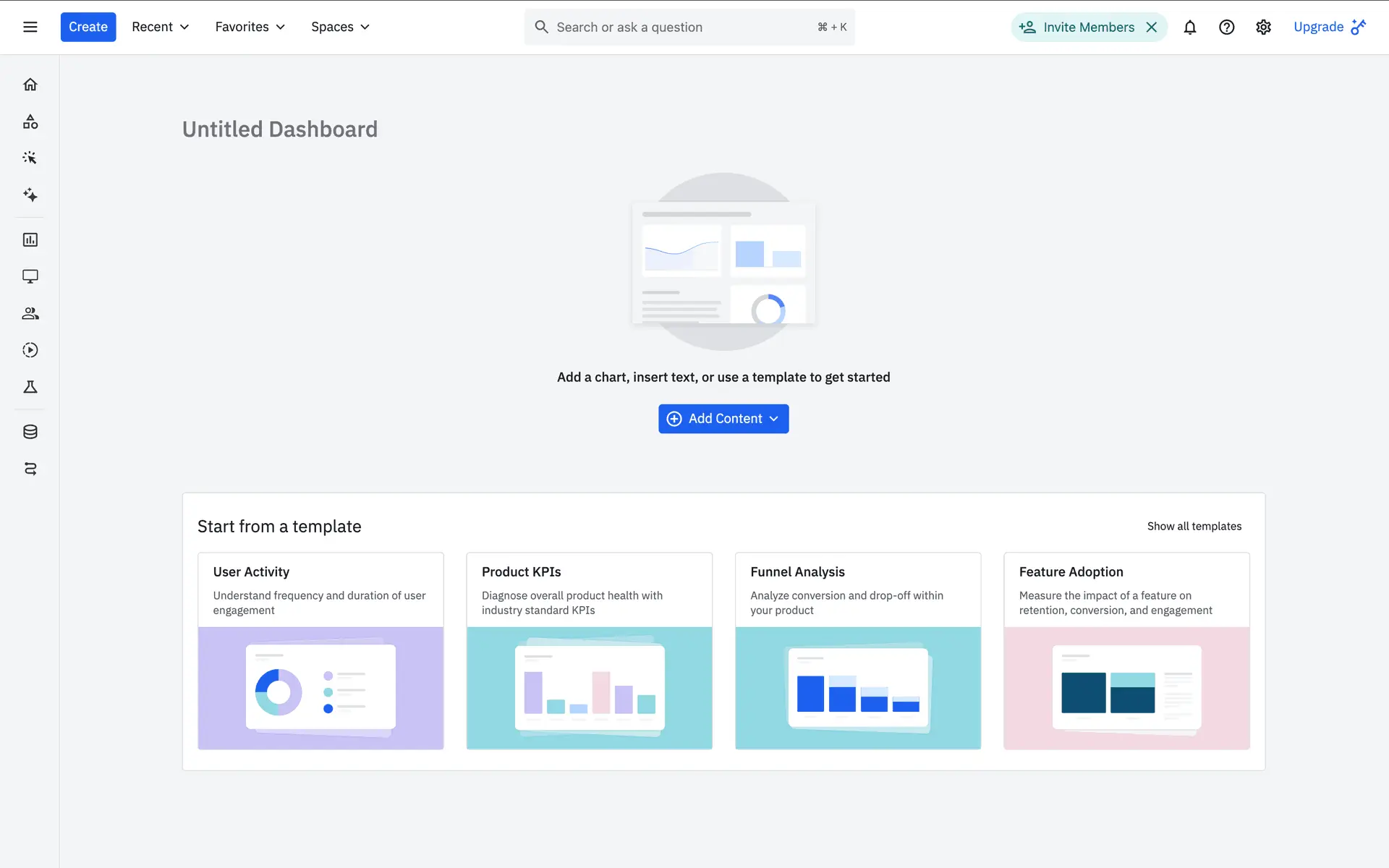Open the users cohorts sidebar icon
The height and width of the screenshot is (868, 1389).
pos(30,313)
